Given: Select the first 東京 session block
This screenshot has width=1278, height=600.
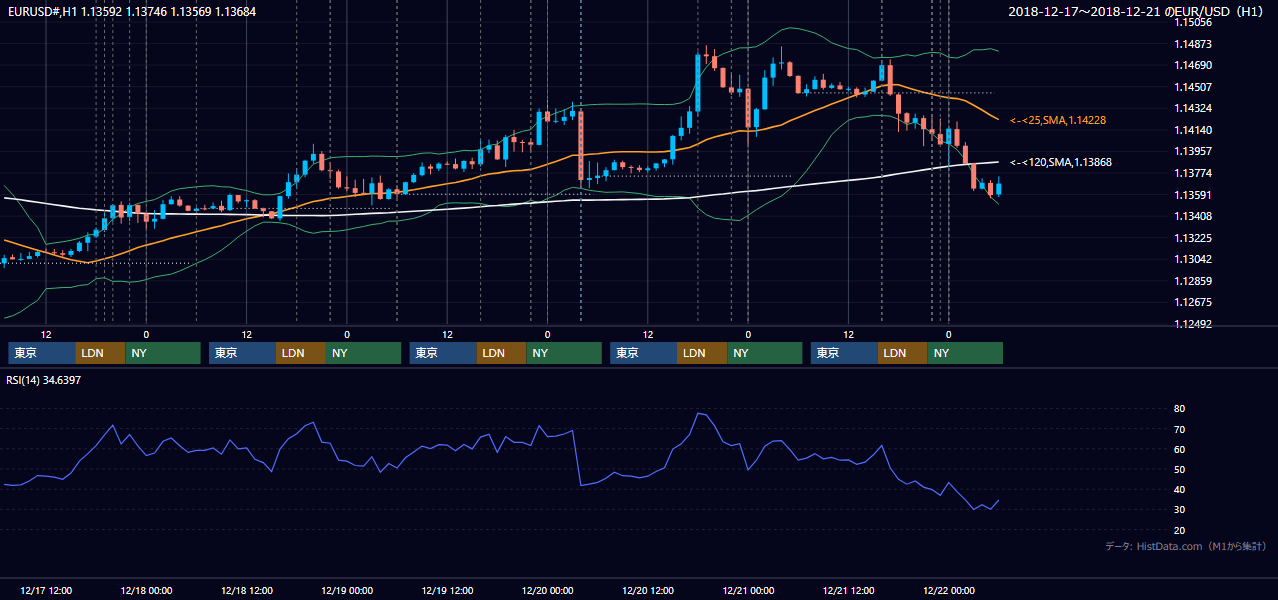Looking at the screenshot, I should point(41,353).
